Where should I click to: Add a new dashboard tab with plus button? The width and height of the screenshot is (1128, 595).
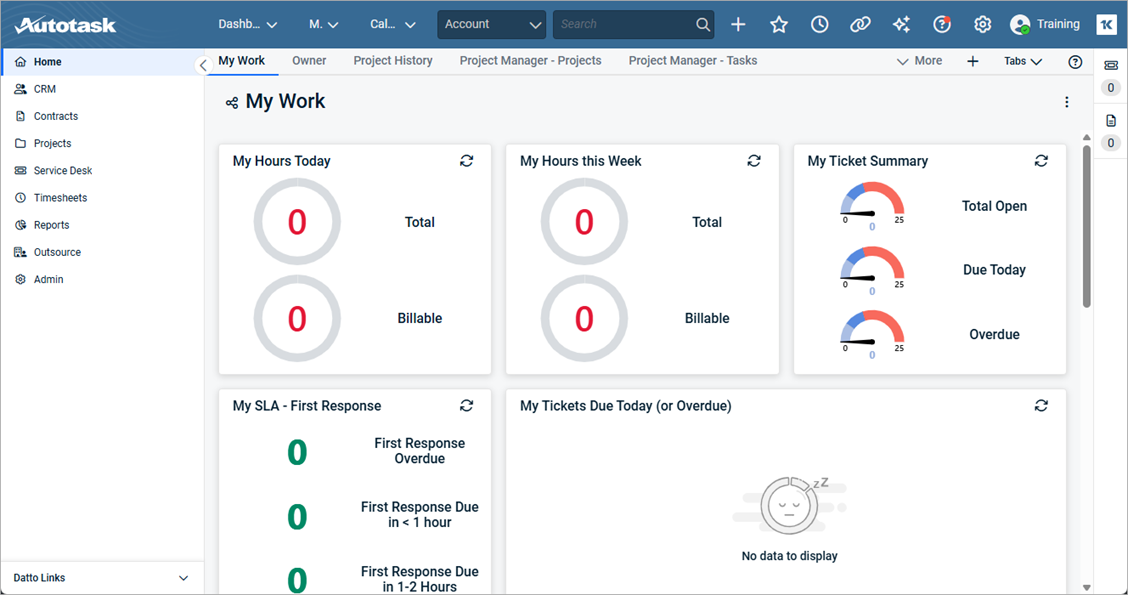click(972, 60)
